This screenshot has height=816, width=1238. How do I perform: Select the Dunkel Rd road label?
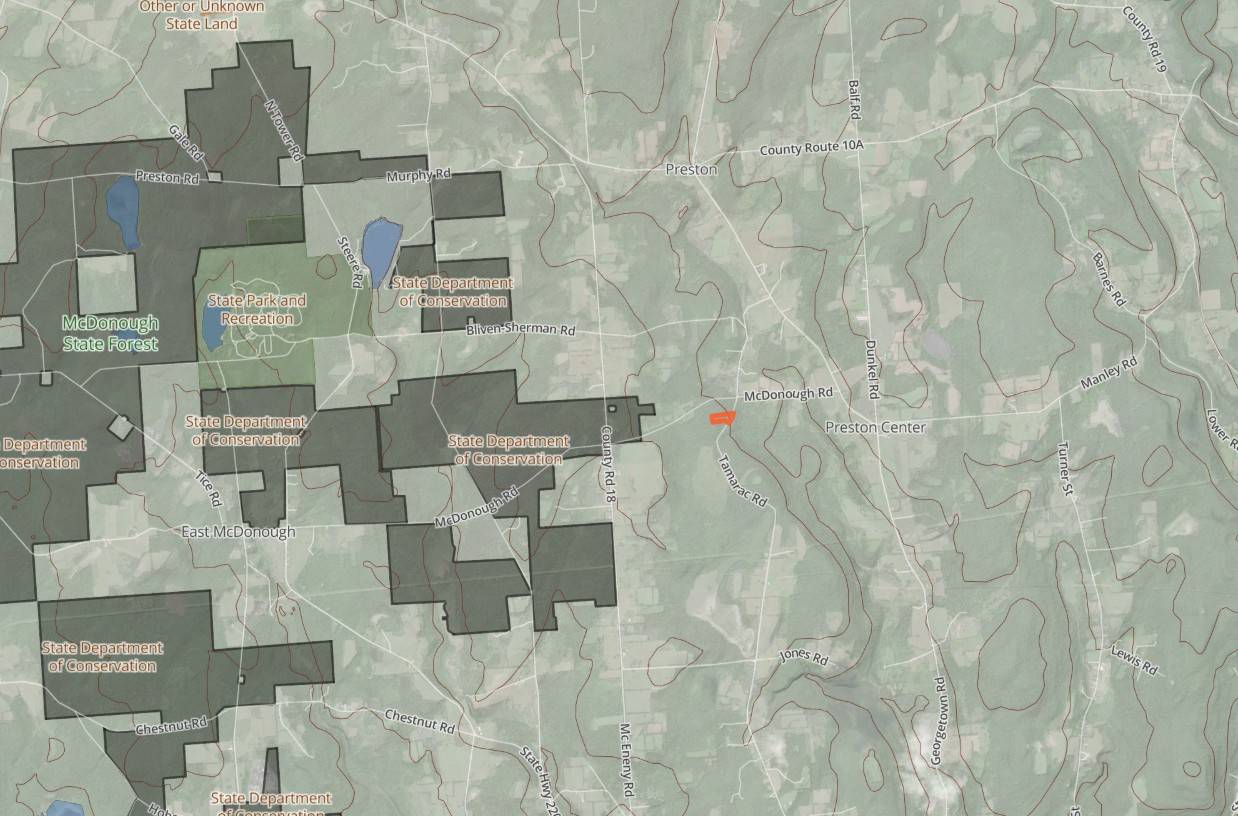click(x=871, y=366)
